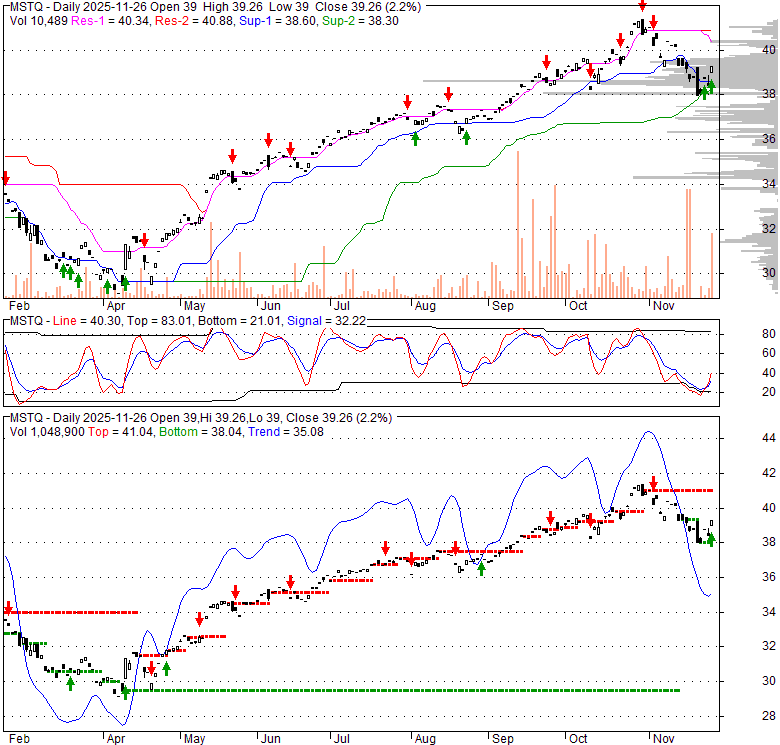The width and height of the screenshot is (780, 745).
Task: Click the red arrow at the top chart's far left
Action: tap(5, 178)
